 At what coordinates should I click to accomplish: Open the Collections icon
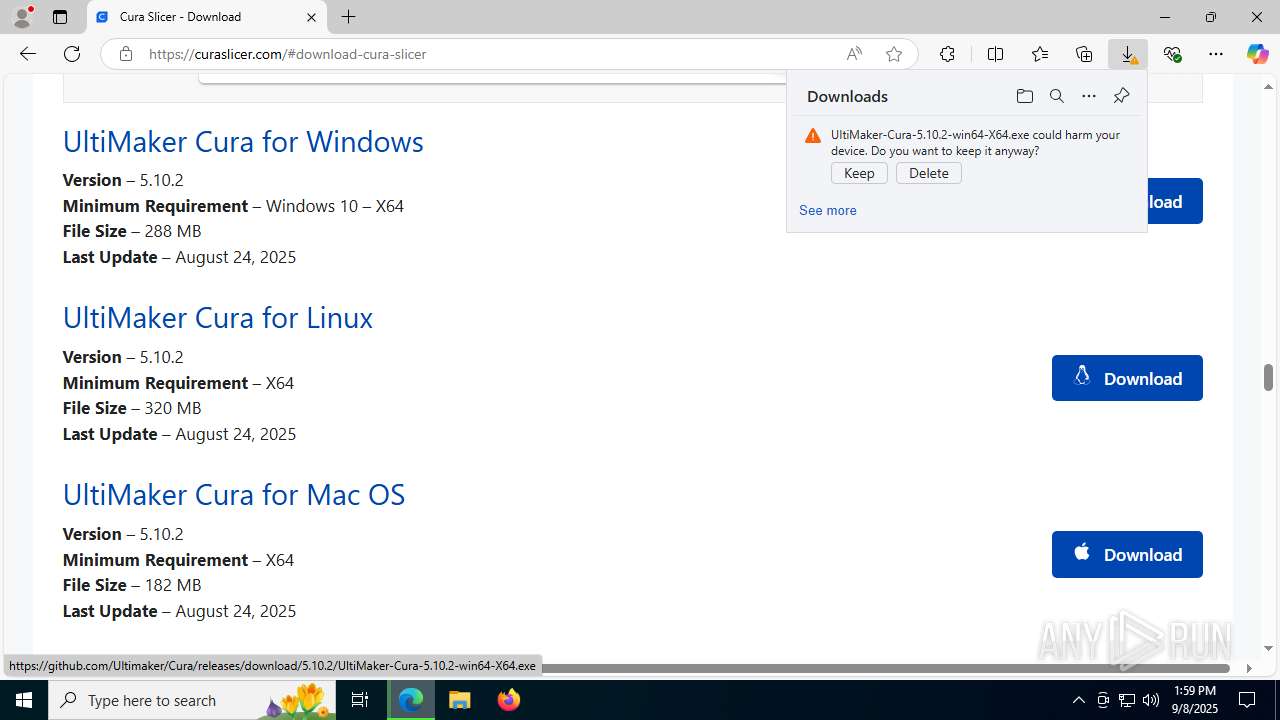click(x=1084, y=54)
